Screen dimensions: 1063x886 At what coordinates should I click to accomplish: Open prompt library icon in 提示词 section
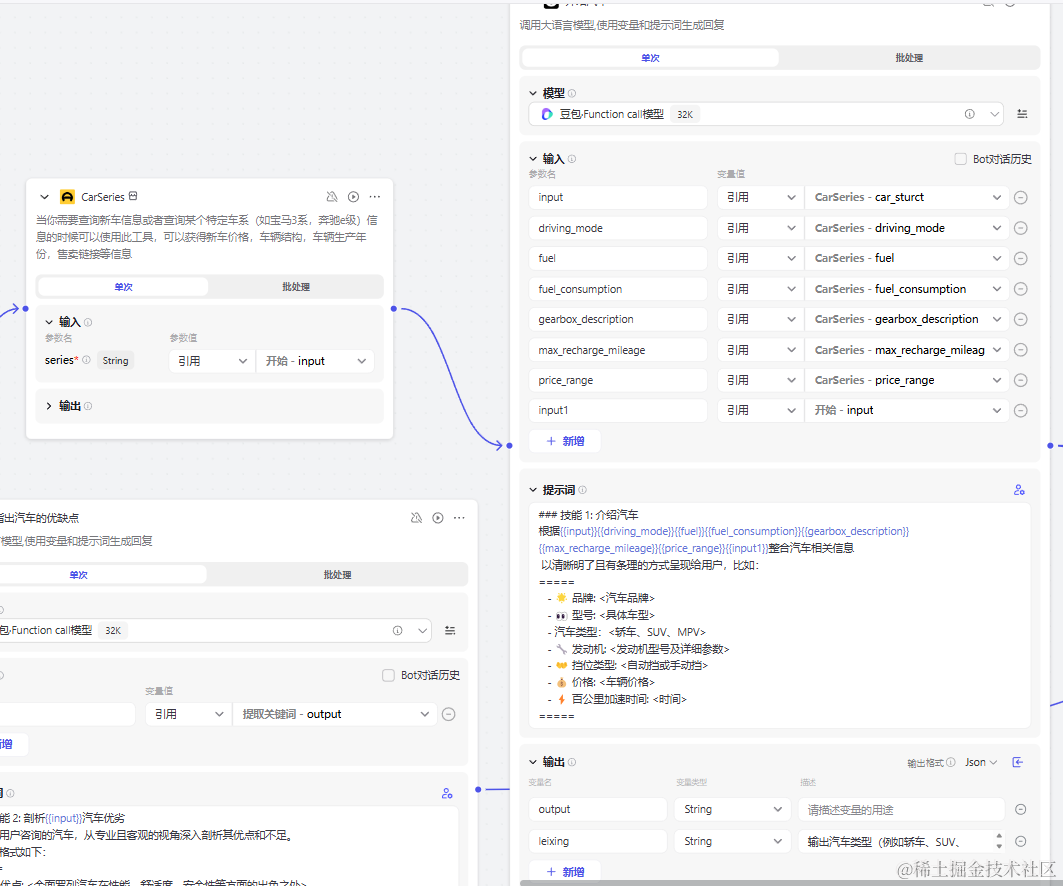point(1019,490)
